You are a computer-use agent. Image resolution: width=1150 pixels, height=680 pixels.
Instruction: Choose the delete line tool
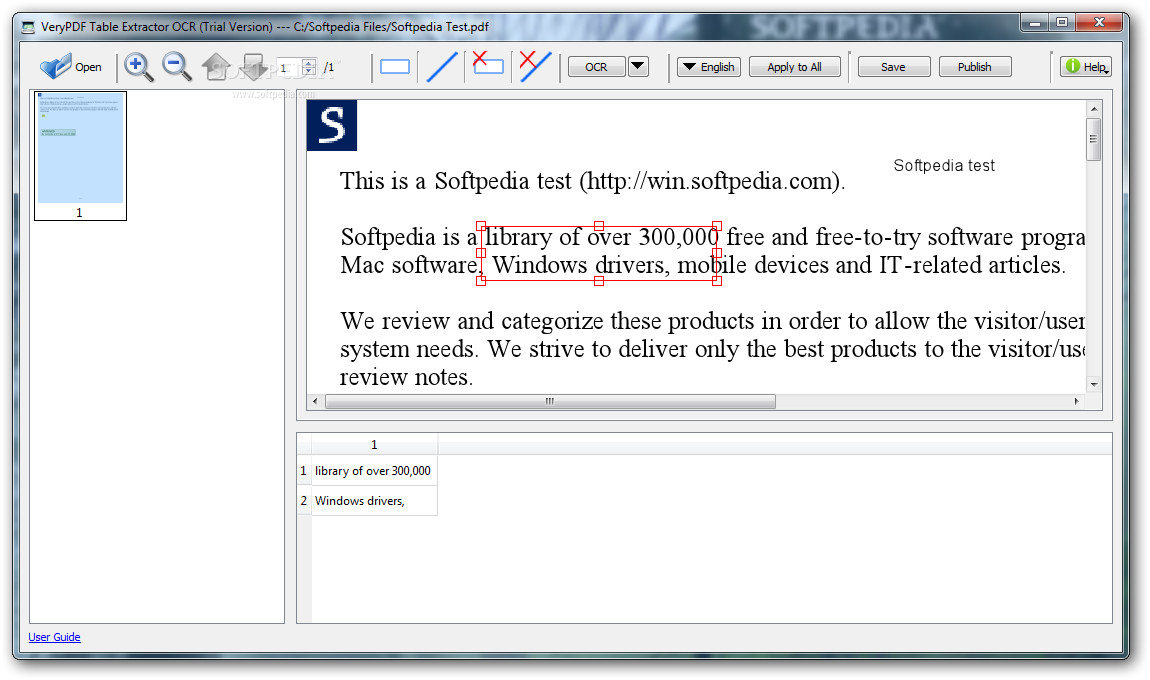coord(535,66)
